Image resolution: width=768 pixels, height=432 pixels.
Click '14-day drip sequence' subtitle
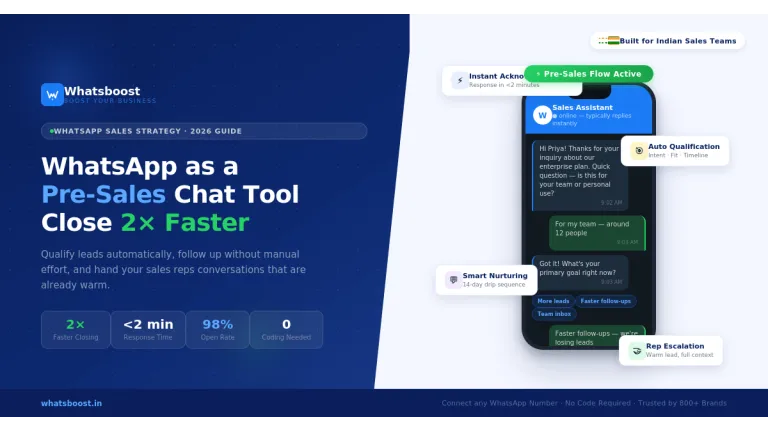[494, 285]
